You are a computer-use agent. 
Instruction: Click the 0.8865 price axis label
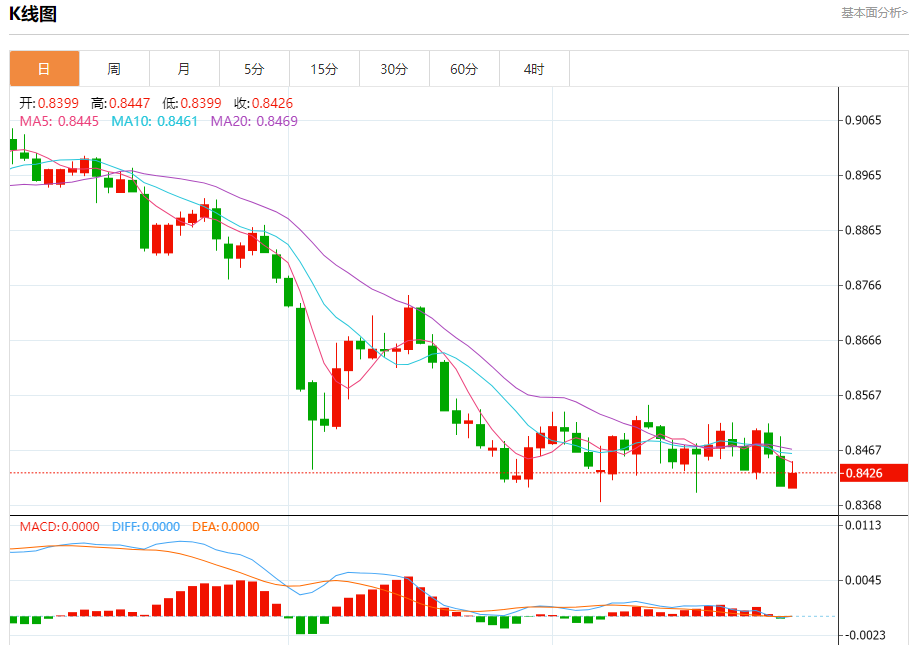863,230
